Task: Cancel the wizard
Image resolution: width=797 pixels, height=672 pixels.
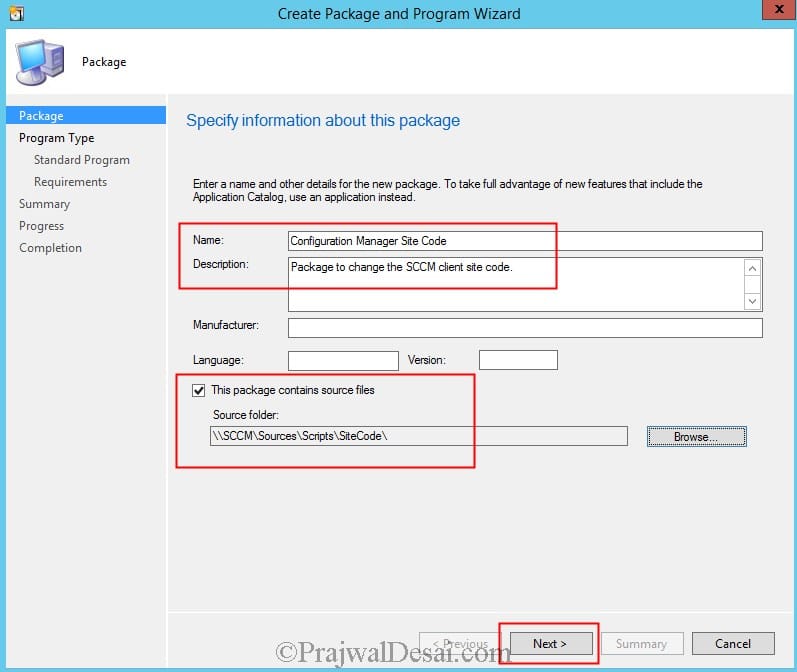Action: pyautogui.click(x=733, y=644)
